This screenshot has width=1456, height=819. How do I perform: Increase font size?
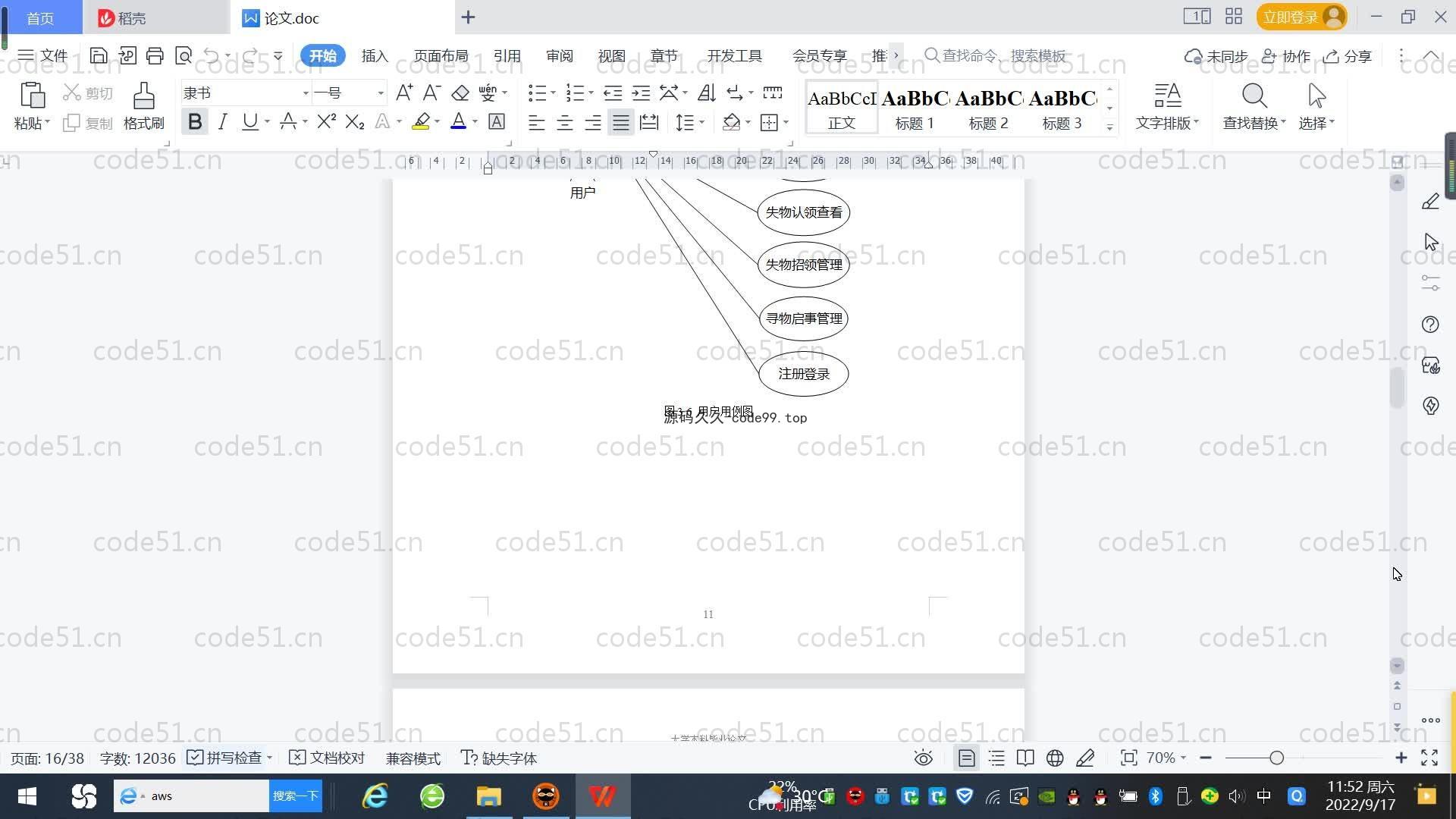click(x=404, y=93)
